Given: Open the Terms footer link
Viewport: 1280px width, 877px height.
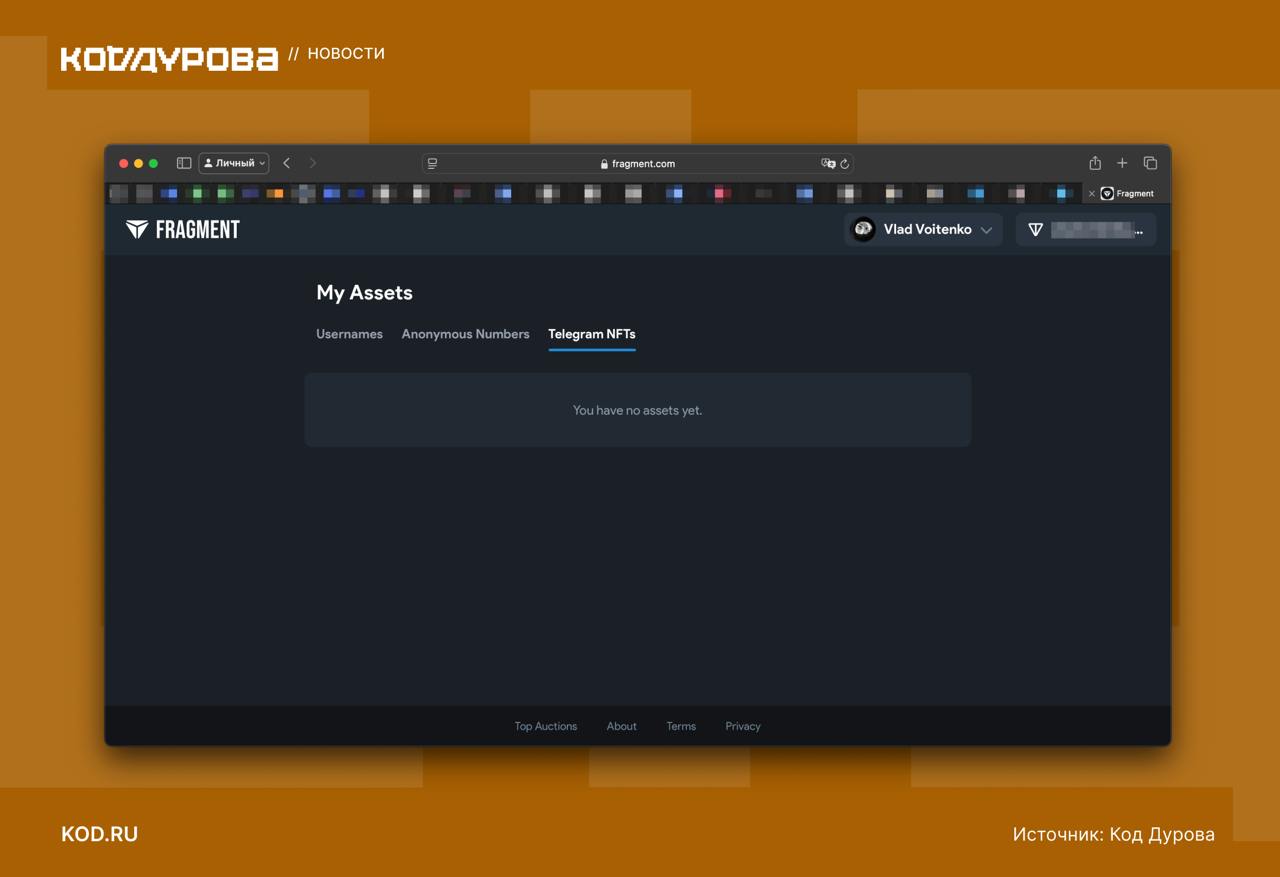Looking at the screenshot, I should (x=681, y=726).
